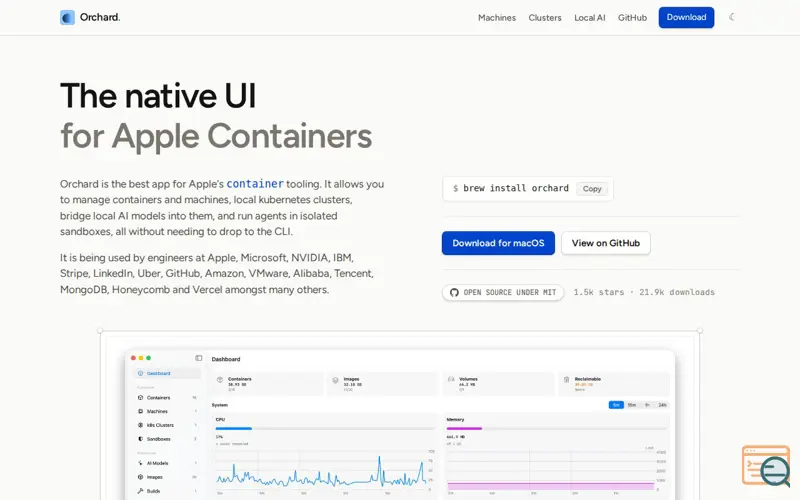Click the Sandboxes icon in the preview sidebar

pos(140,439)
